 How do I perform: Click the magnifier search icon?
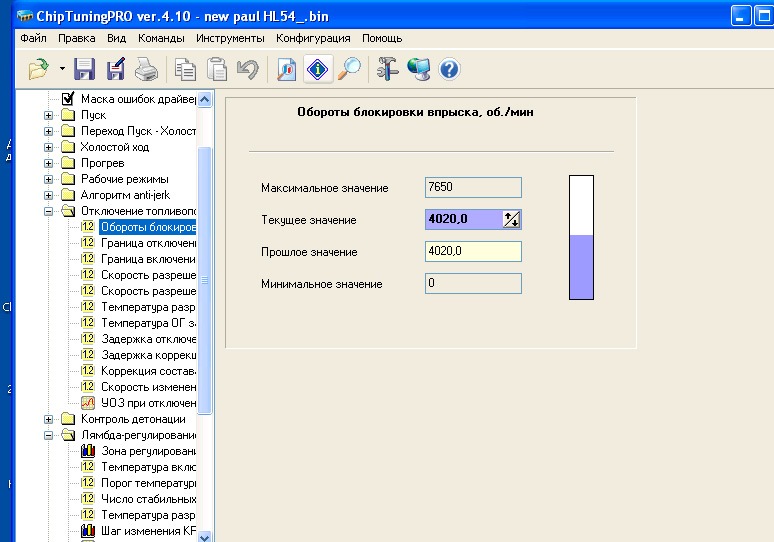click(x=349, y=69)
